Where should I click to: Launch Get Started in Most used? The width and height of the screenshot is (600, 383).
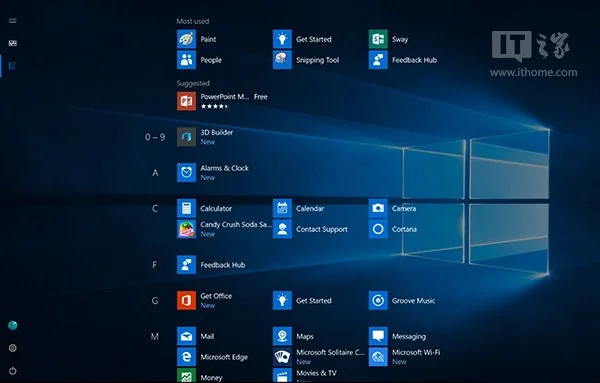[282, 39]
